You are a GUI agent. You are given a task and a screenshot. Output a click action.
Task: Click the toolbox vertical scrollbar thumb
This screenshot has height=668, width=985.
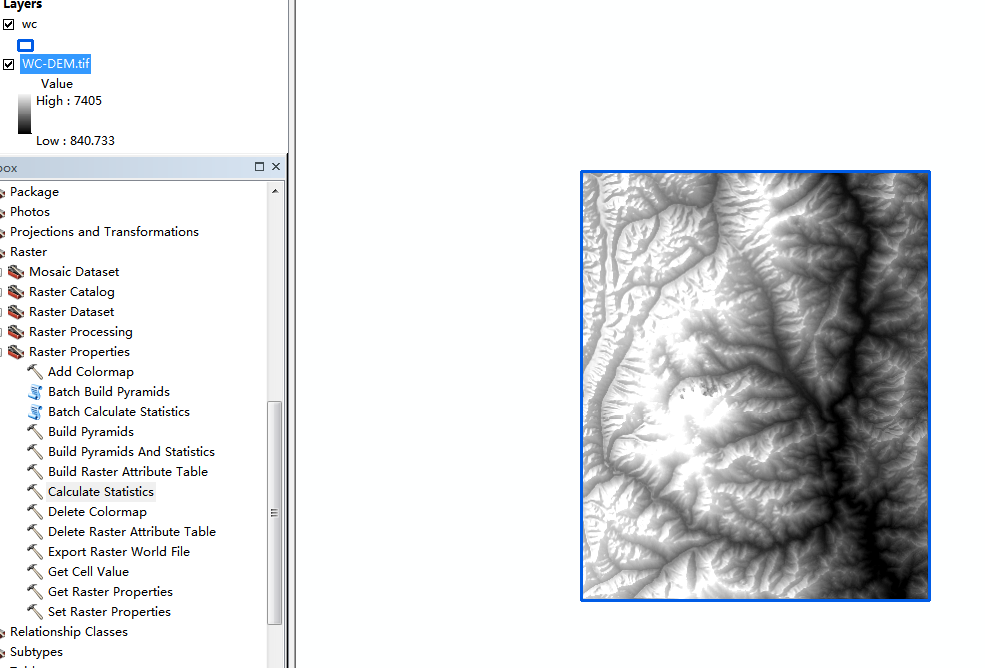tap(274, 512)
